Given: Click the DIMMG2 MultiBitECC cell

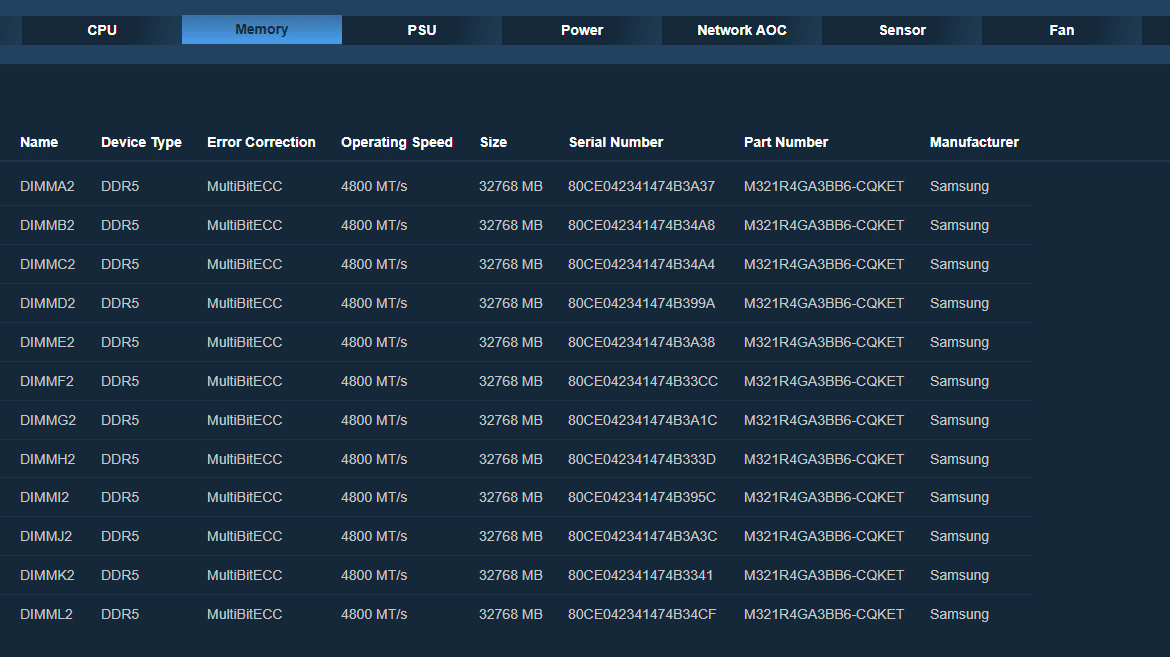Looking at the screenshot, I should click(245, 420).
